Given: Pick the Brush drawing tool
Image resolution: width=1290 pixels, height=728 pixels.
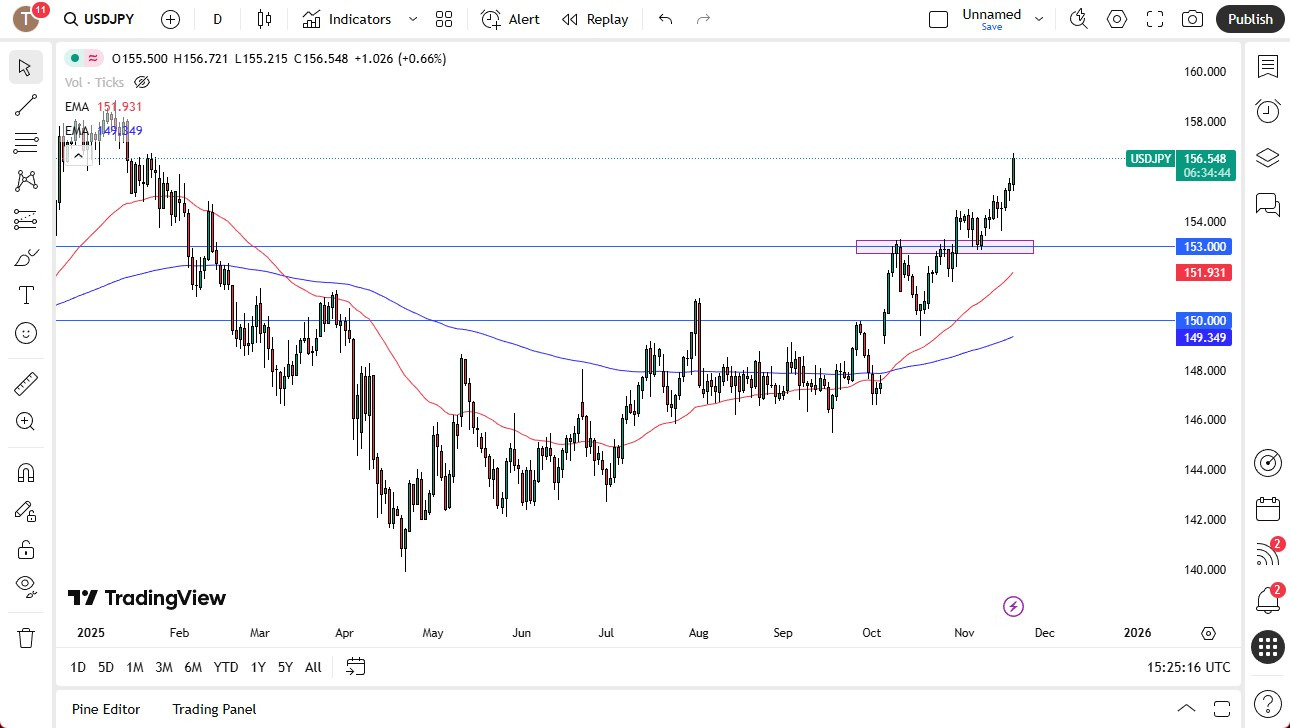Looking at the screenshot, I should [25, 257].
